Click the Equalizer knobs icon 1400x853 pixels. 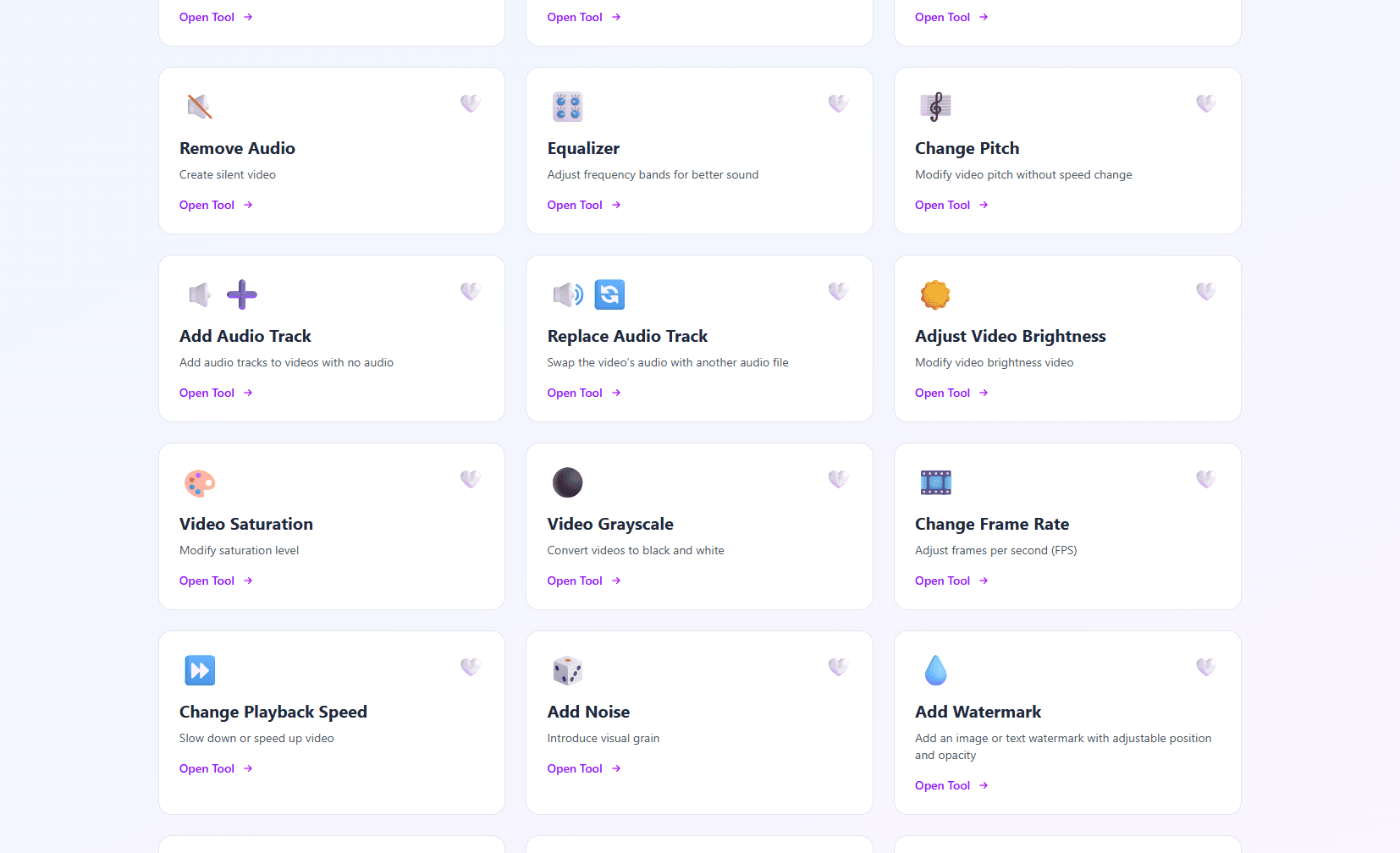[x=567, y=107]
